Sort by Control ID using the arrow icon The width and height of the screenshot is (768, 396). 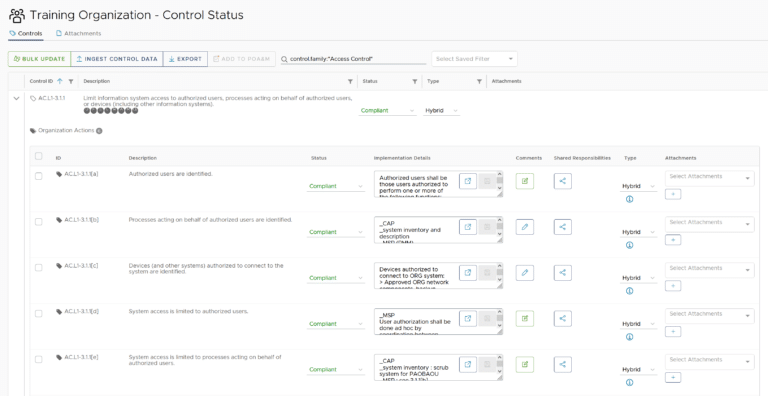60,81
